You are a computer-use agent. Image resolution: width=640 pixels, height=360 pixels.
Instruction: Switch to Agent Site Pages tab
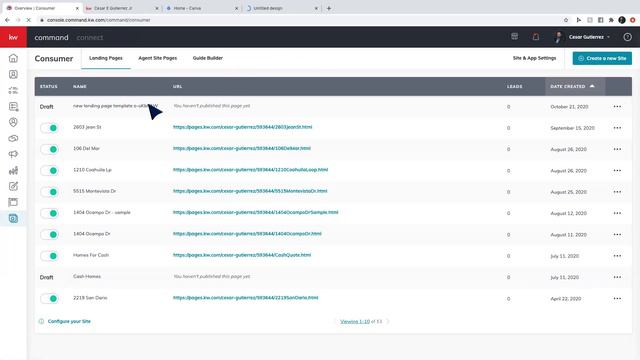pyautogui.click(x=158, y=58)
